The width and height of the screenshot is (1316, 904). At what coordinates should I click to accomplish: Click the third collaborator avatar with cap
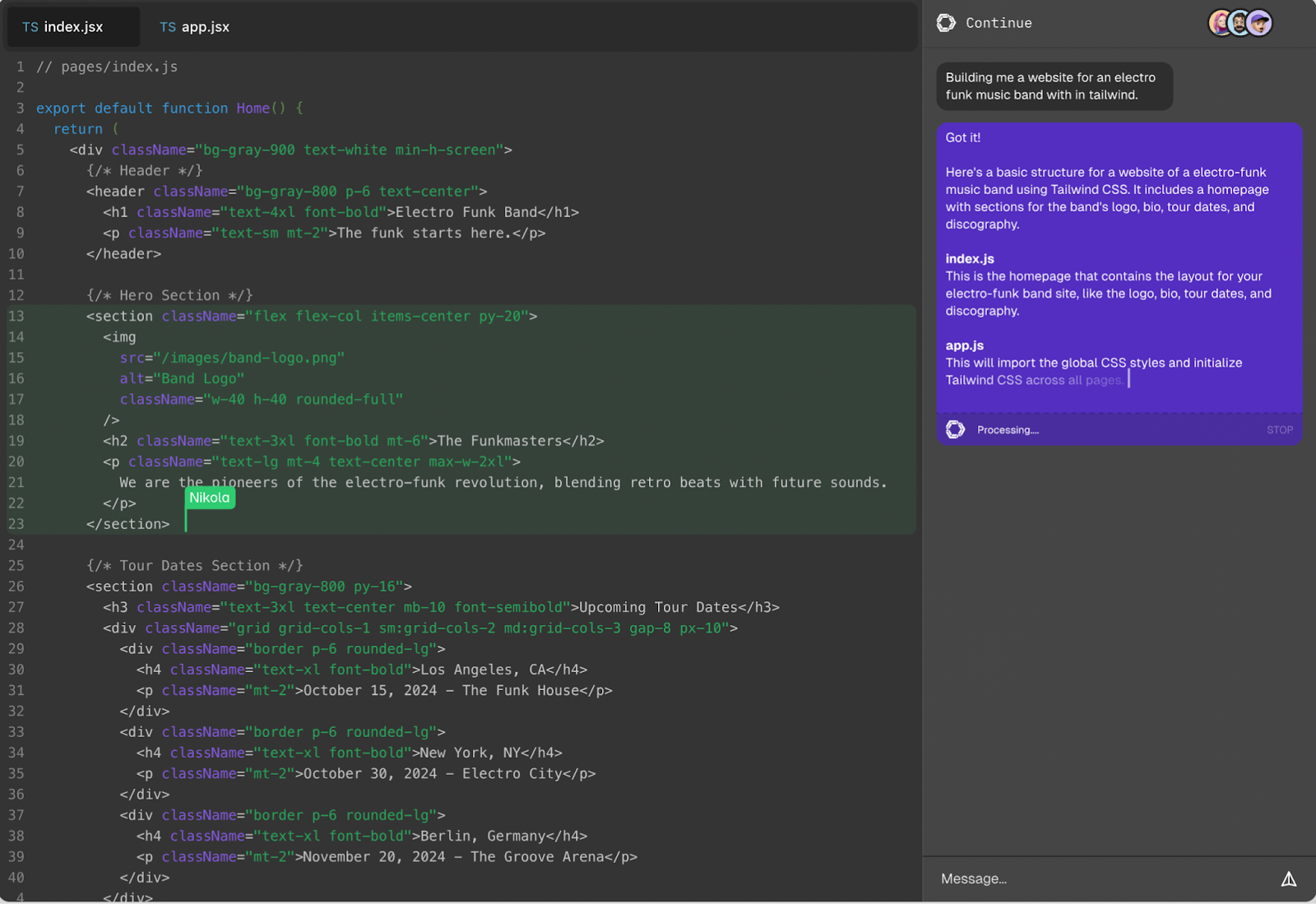(x=1259, y=23)
